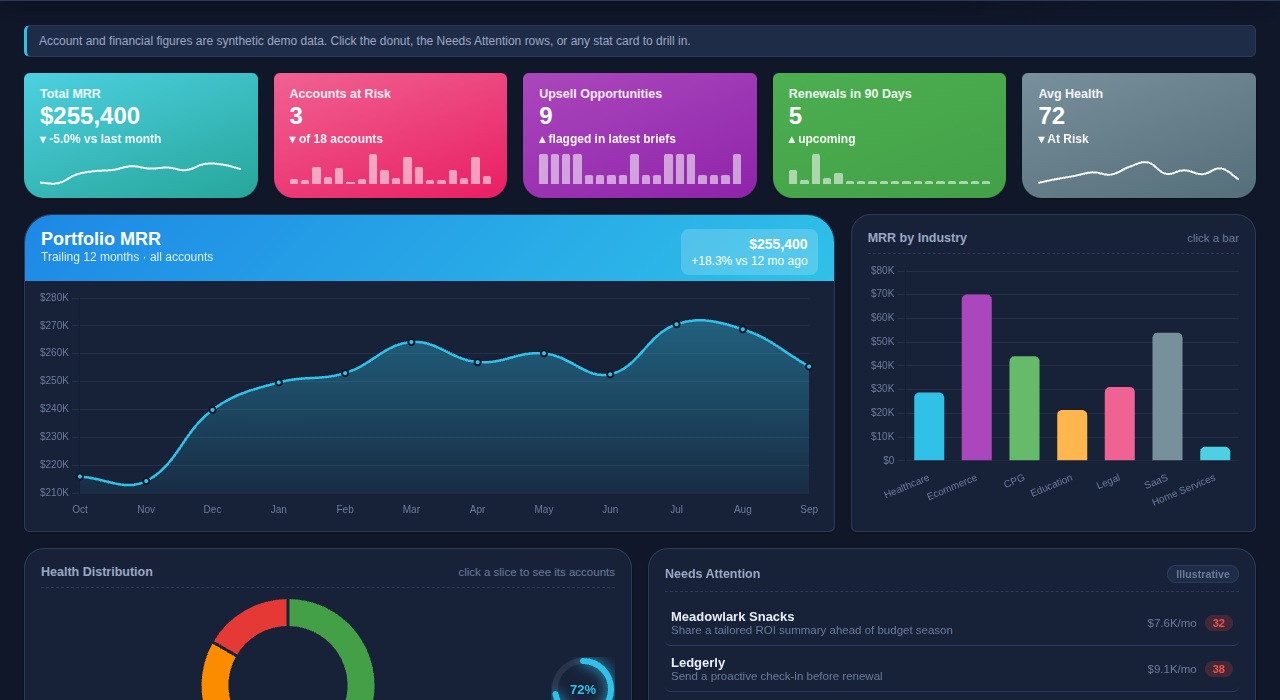
Task: Click the red slice of the health donut
Action: 253,623
